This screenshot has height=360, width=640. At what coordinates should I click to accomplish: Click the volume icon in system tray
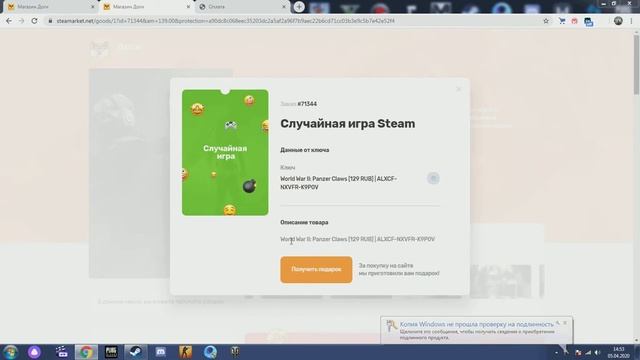pos(597,352)
